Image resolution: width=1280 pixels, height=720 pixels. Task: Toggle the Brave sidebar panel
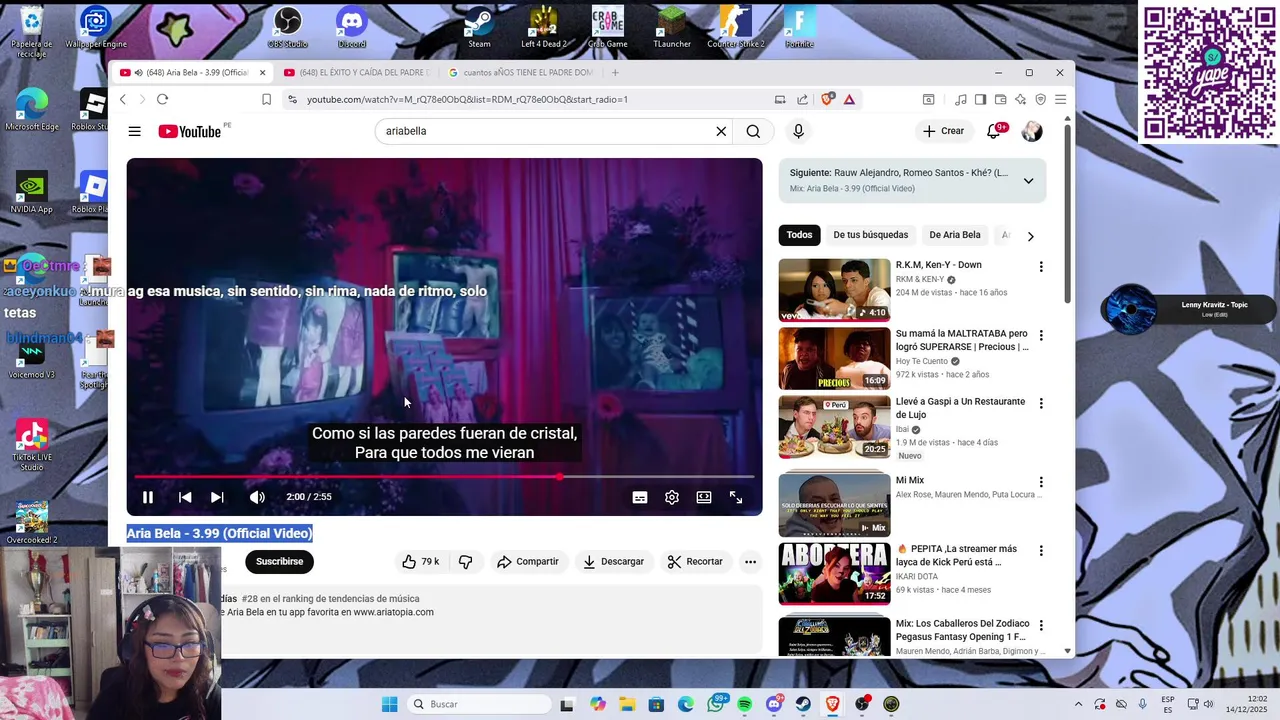pos(980,99)
